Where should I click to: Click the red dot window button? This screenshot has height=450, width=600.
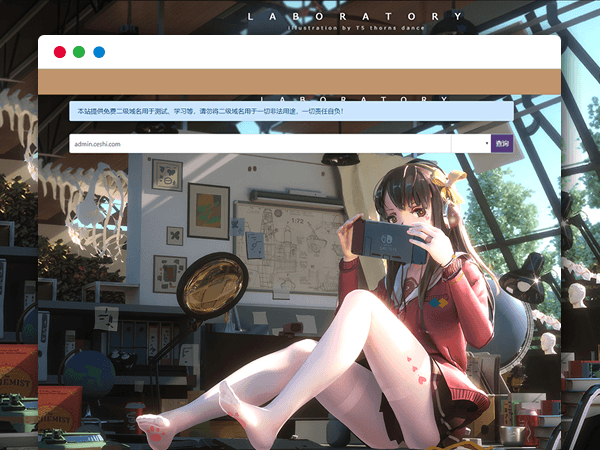(x=59, y=52)
